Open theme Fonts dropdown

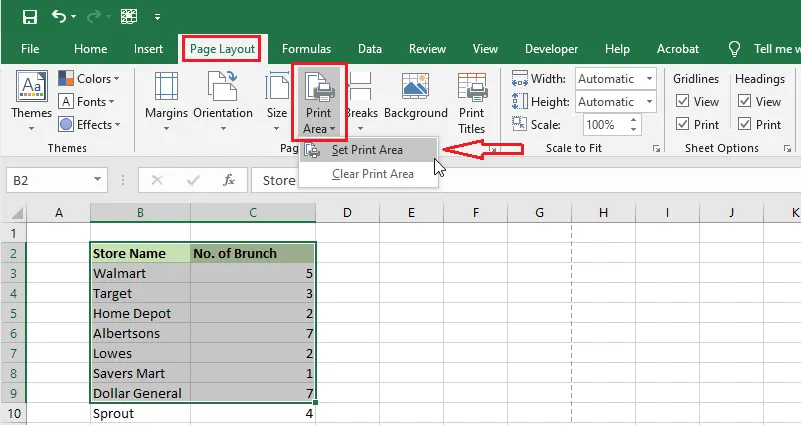click(86, 102)
